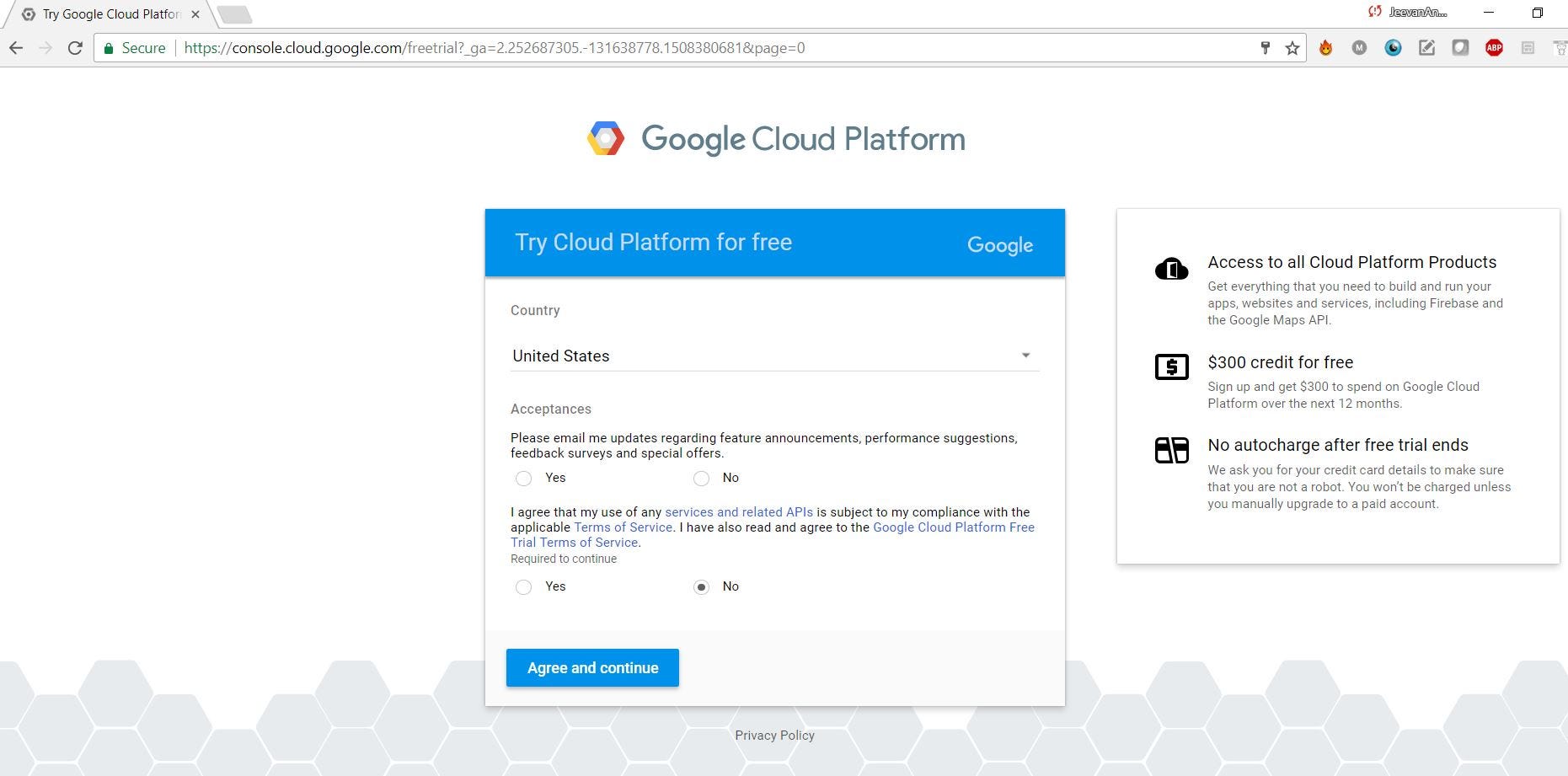
Task: Select No for Terms of Service agreement
Action: (701, 586)
